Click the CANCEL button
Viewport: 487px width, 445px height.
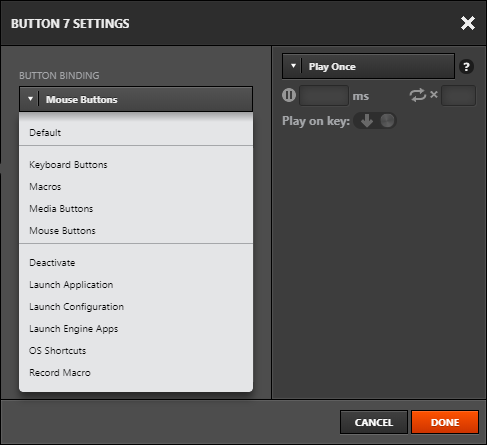(x=374, y=422)
